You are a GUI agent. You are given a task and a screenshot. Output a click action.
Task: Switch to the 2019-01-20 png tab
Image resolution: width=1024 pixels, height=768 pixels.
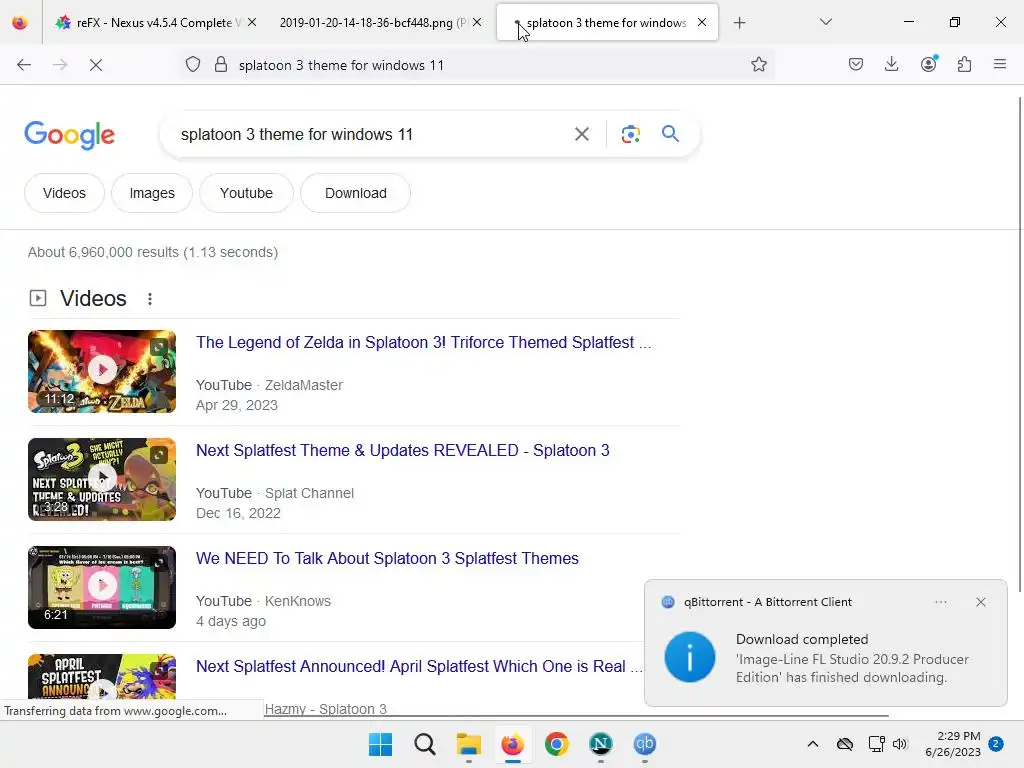[x=373, y=23]
